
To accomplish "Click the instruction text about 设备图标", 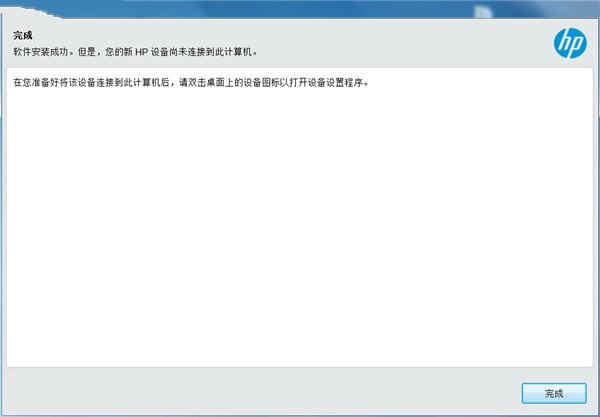I will tap(191, 83).
